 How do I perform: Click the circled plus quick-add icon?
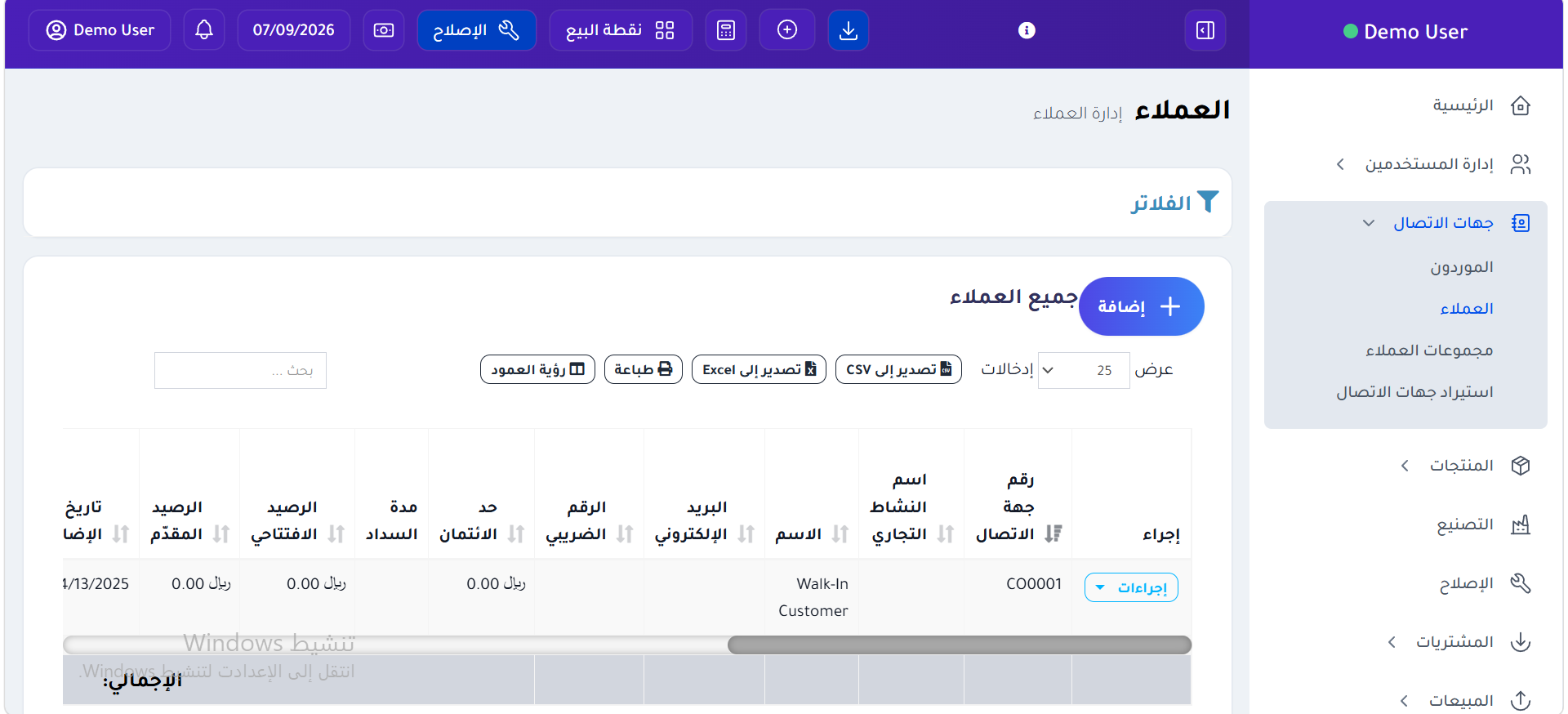pos(787,30)
